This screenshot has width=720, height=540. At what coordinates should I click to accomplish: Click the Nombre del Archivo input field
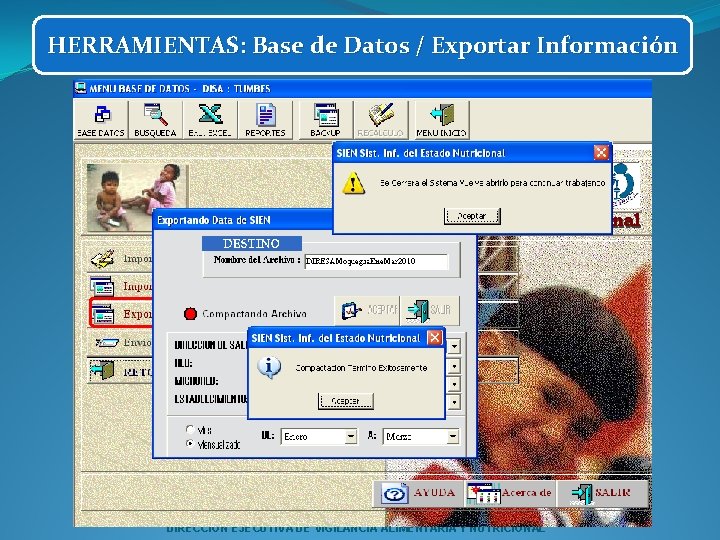coord(376,261)
